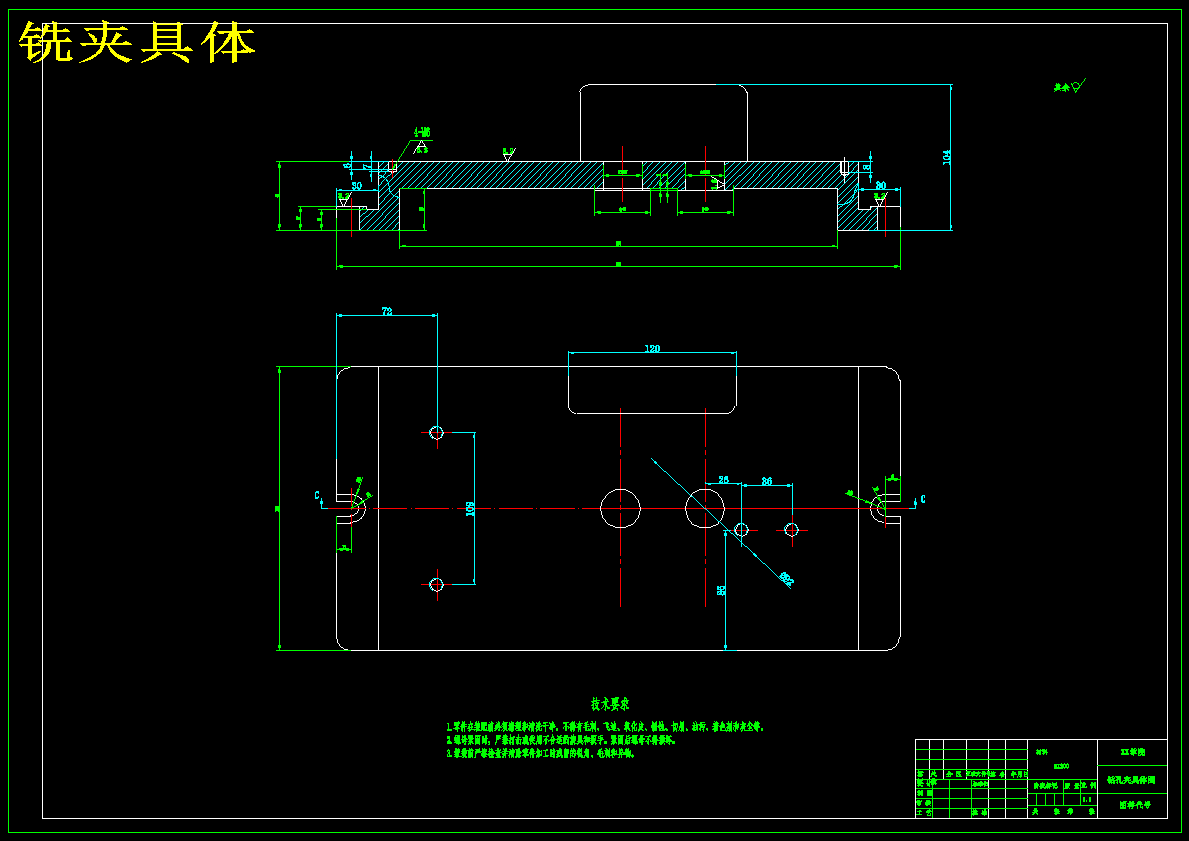Click the 图样代号 title block cell
The width and height of the screenshot is (1189, 841).
[1132, 805]
